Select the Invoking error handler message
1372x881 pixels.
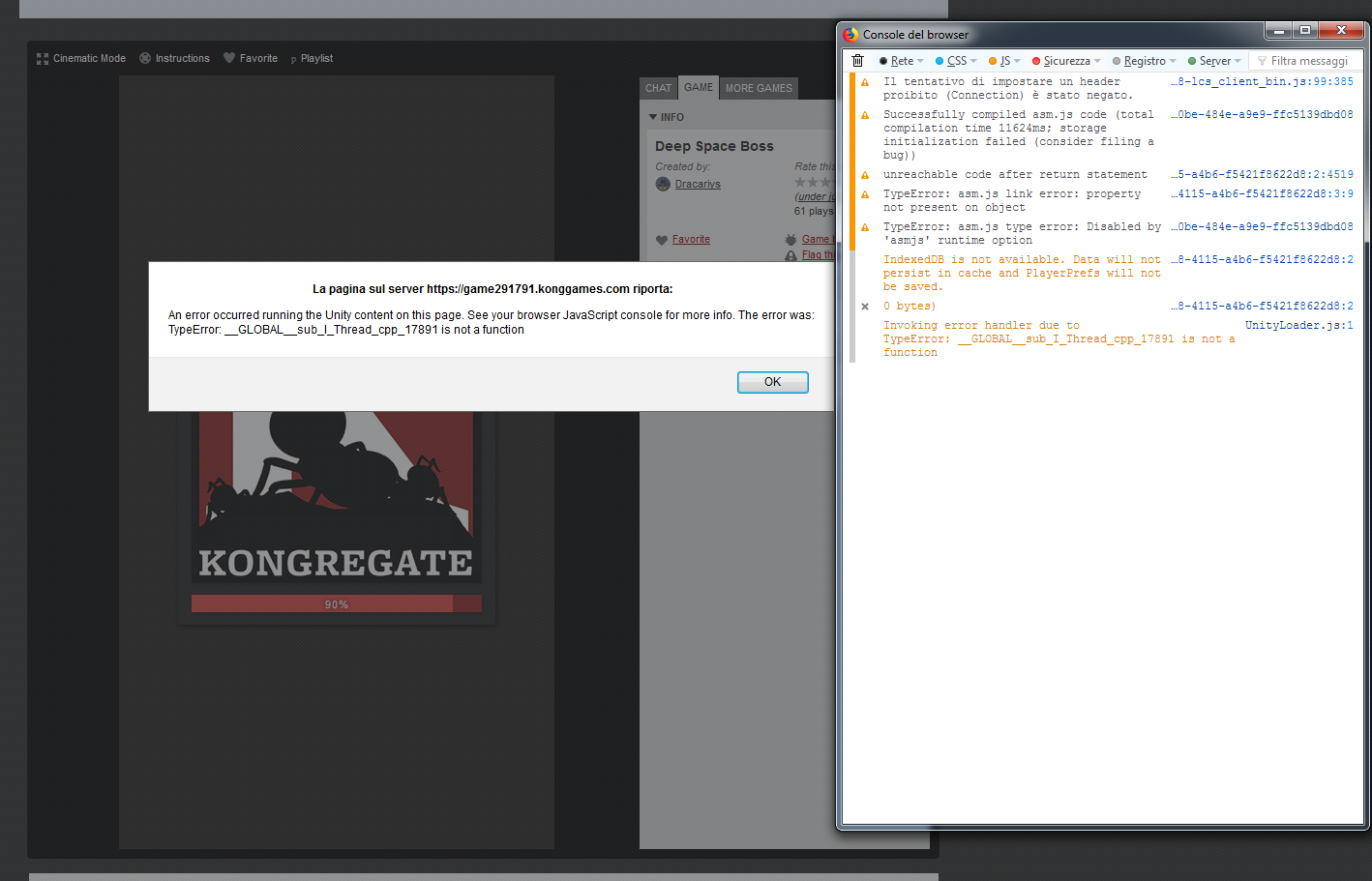click(1059, 338)
